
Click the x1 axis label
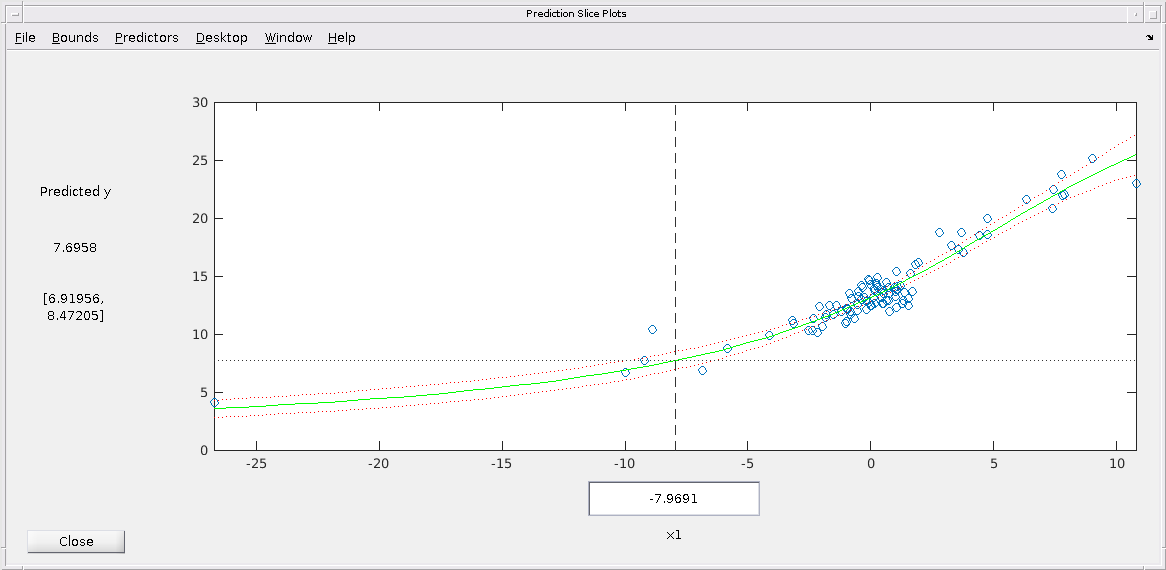674,535
